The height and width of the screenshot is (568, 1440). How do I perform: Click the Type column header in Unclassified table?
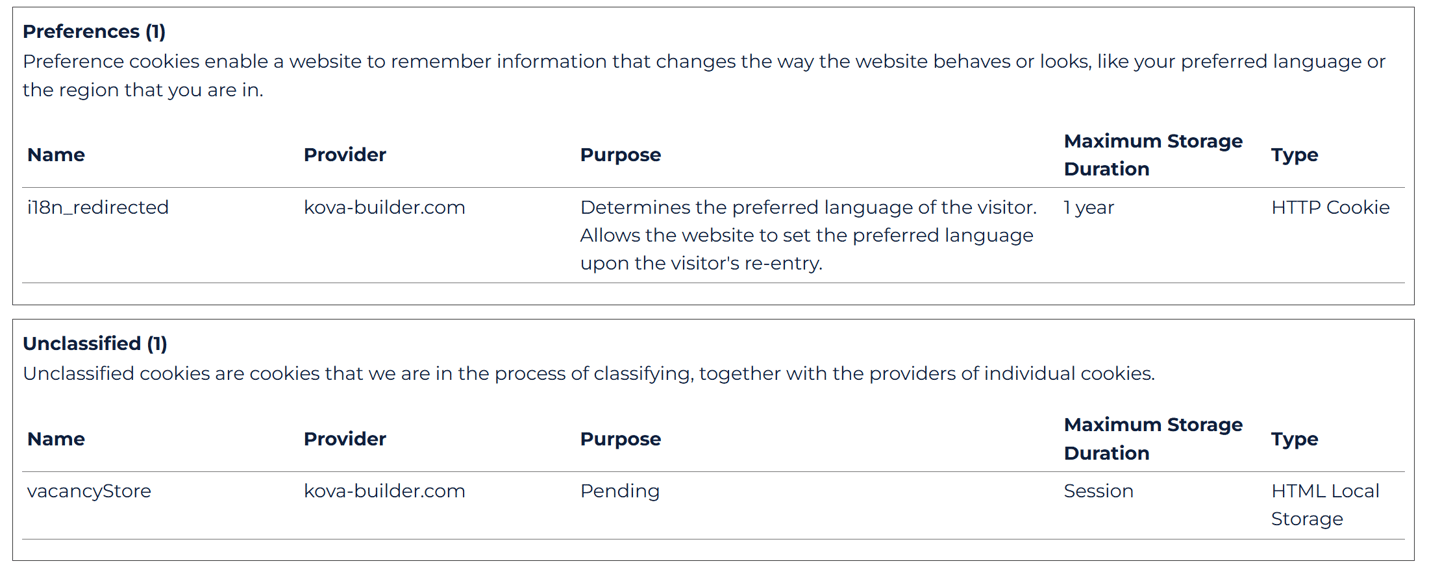(x=1294, y=439)
